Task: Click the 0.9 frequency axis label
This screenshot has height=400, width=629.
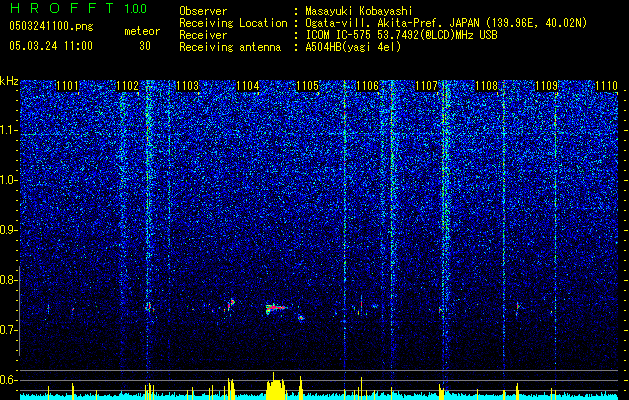Action: point(9,230)
